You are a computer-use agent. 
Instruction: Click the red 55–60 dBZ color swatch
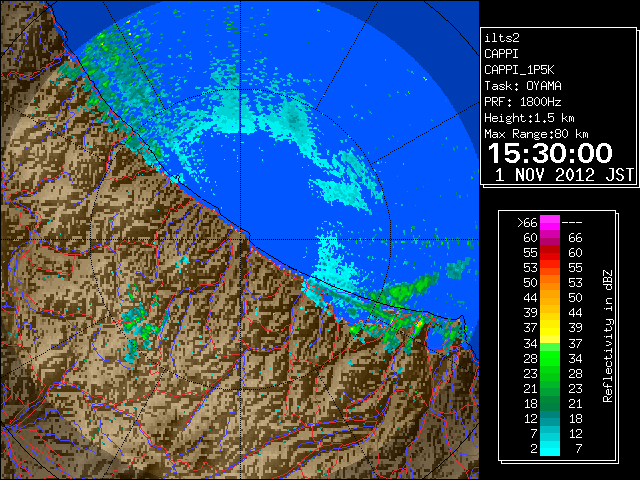click(x=550, y=253)
